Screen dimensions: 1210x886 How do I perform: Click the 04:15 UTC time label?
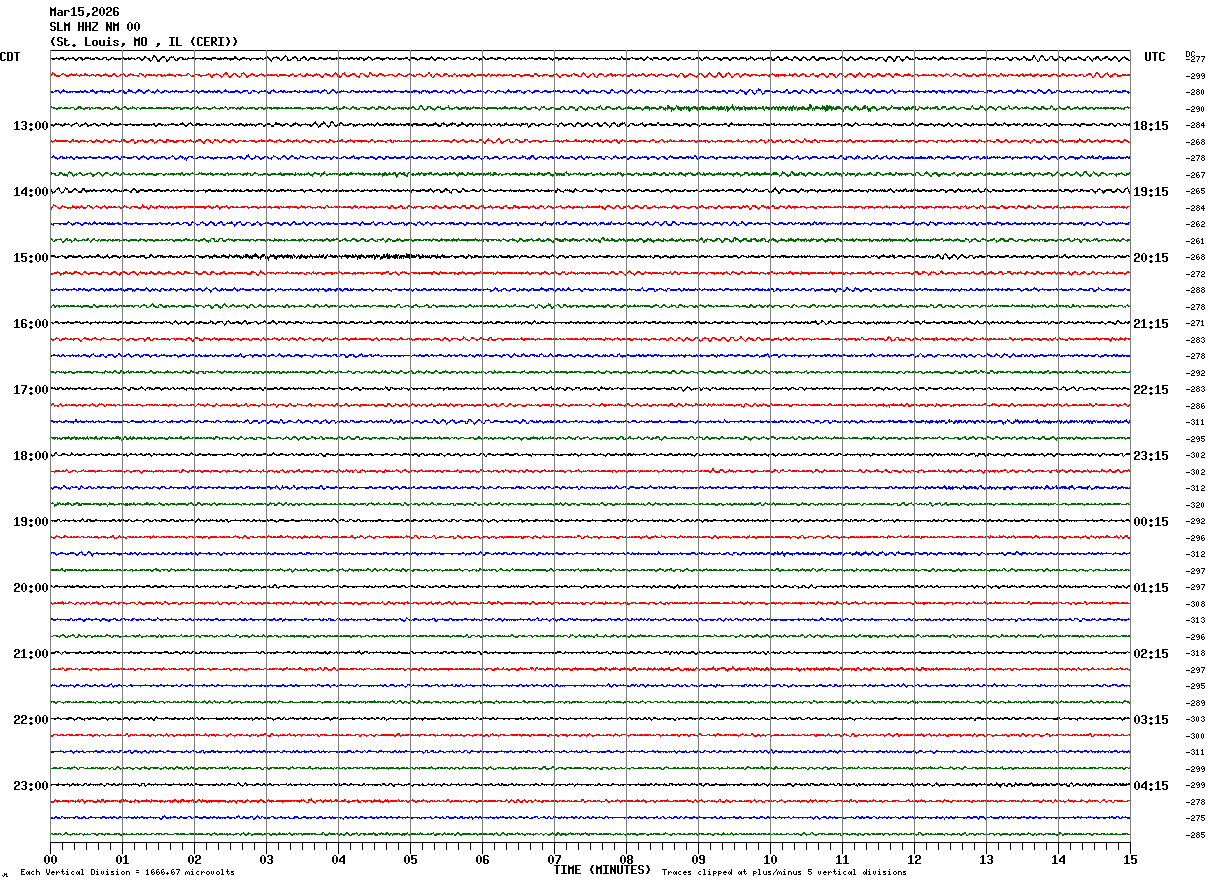click(1150, 786)
